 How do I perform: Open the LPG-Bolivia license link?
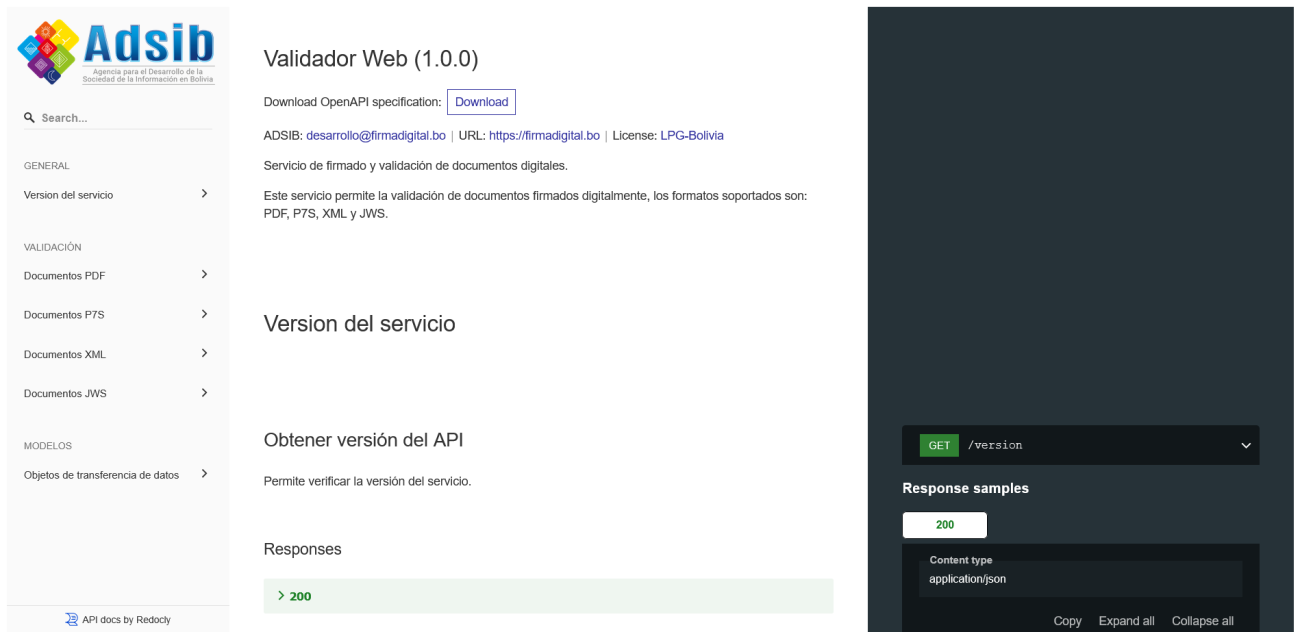691,136
